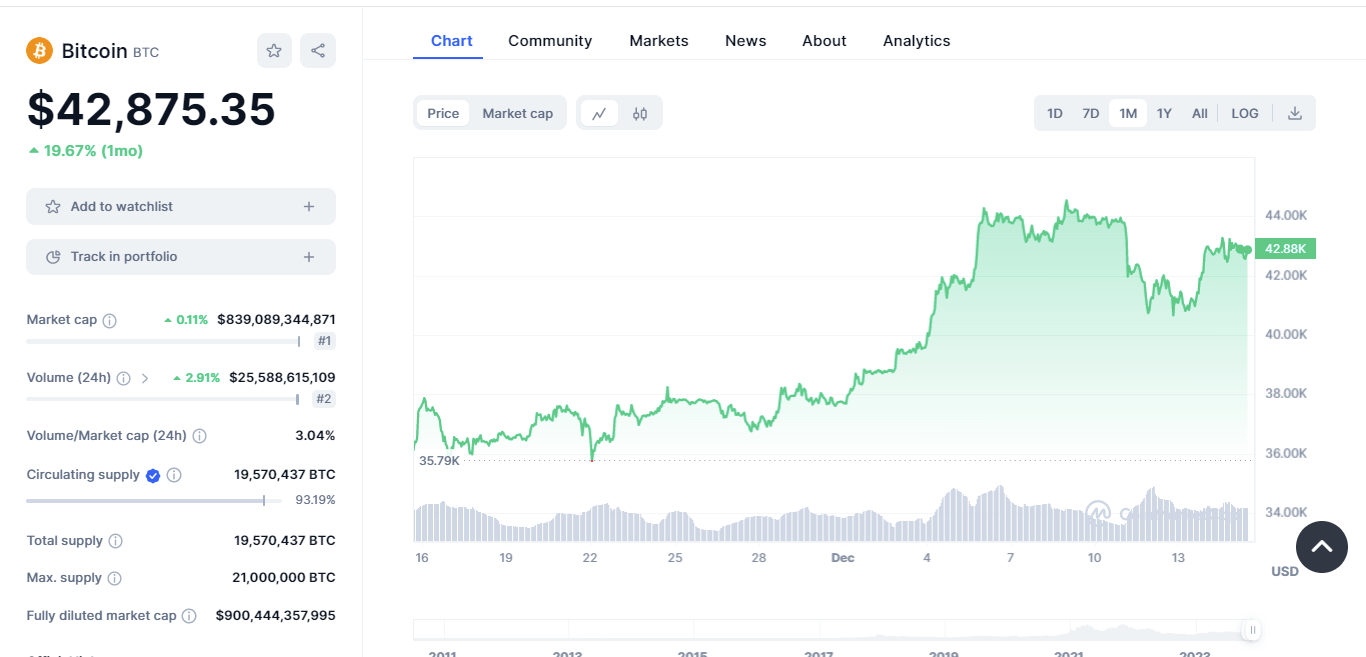The width and height of the screenshot is (1366, 657).
Task: Click the orange Bitcoin logo icon
Action: 40,50
